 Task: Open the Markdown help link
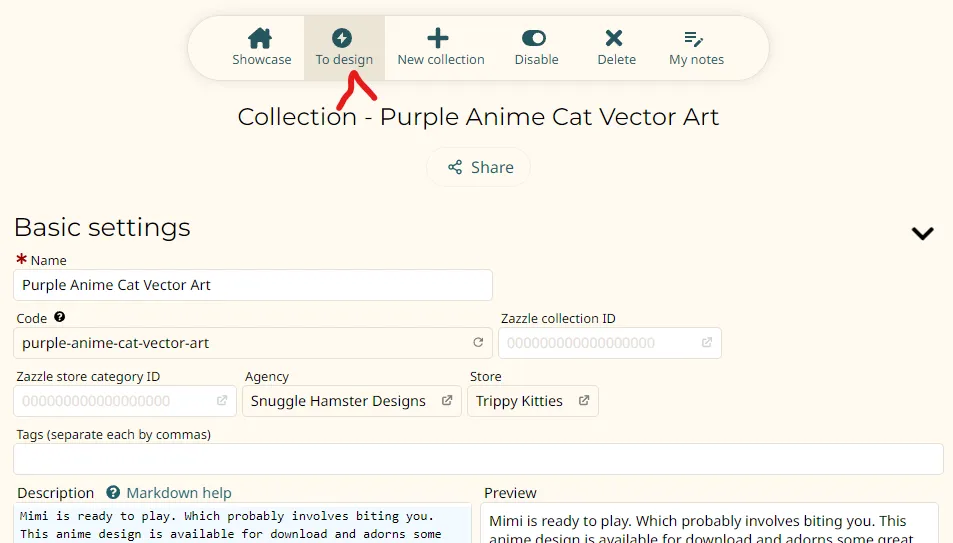point(179,493)
